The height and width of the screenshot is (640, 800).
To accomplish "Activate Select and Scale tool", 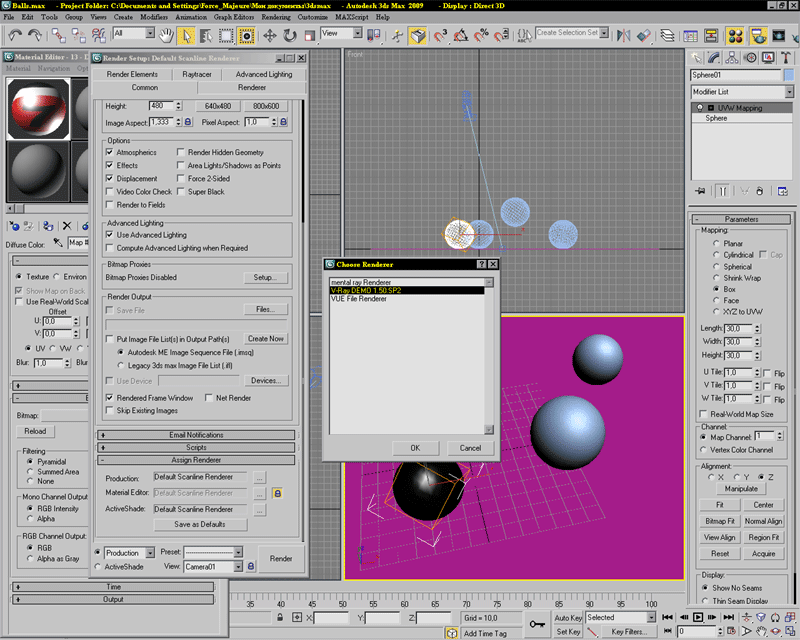I will pos(309,35).
